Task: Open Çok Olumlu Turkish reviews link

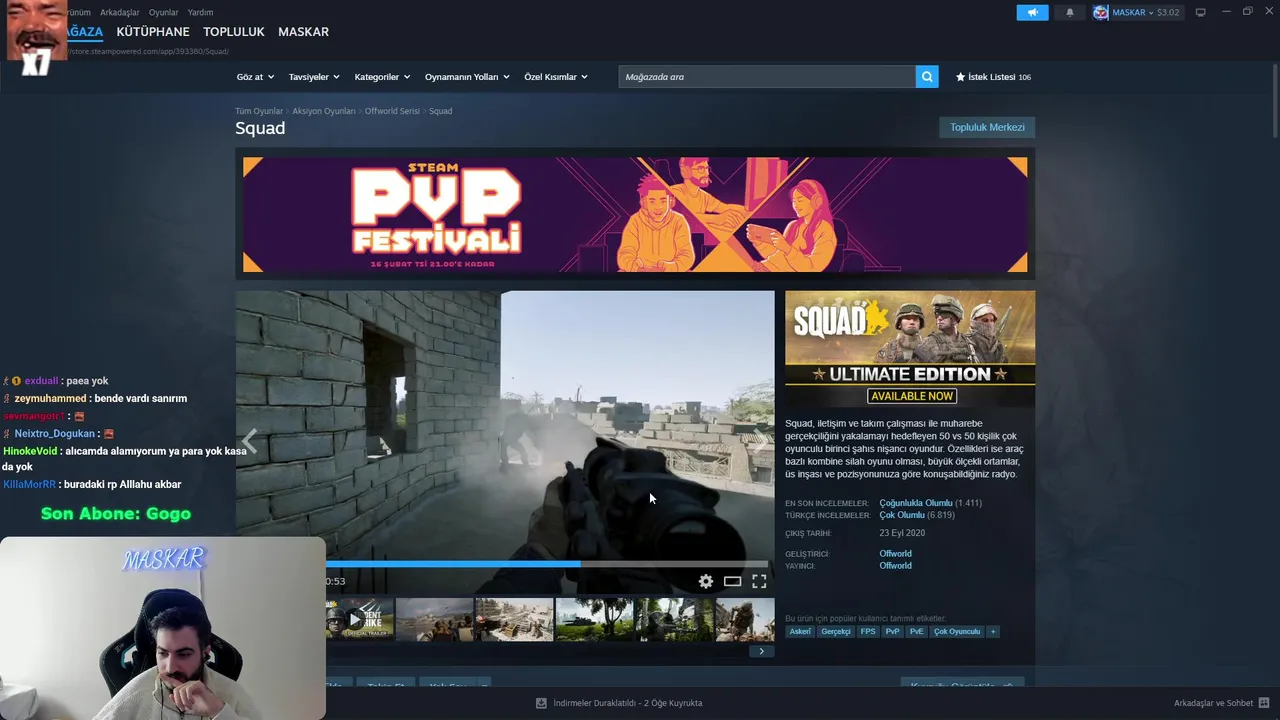Action: [902, 515]
